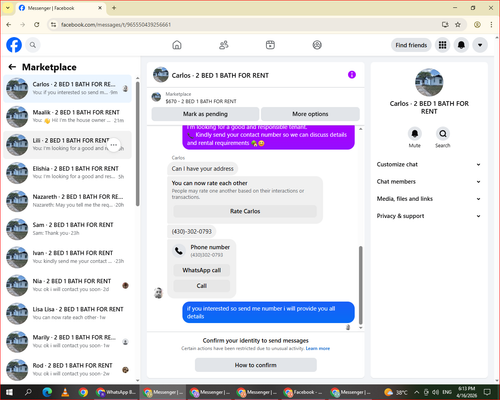Click the Find friends button

(x=411, y=45)
